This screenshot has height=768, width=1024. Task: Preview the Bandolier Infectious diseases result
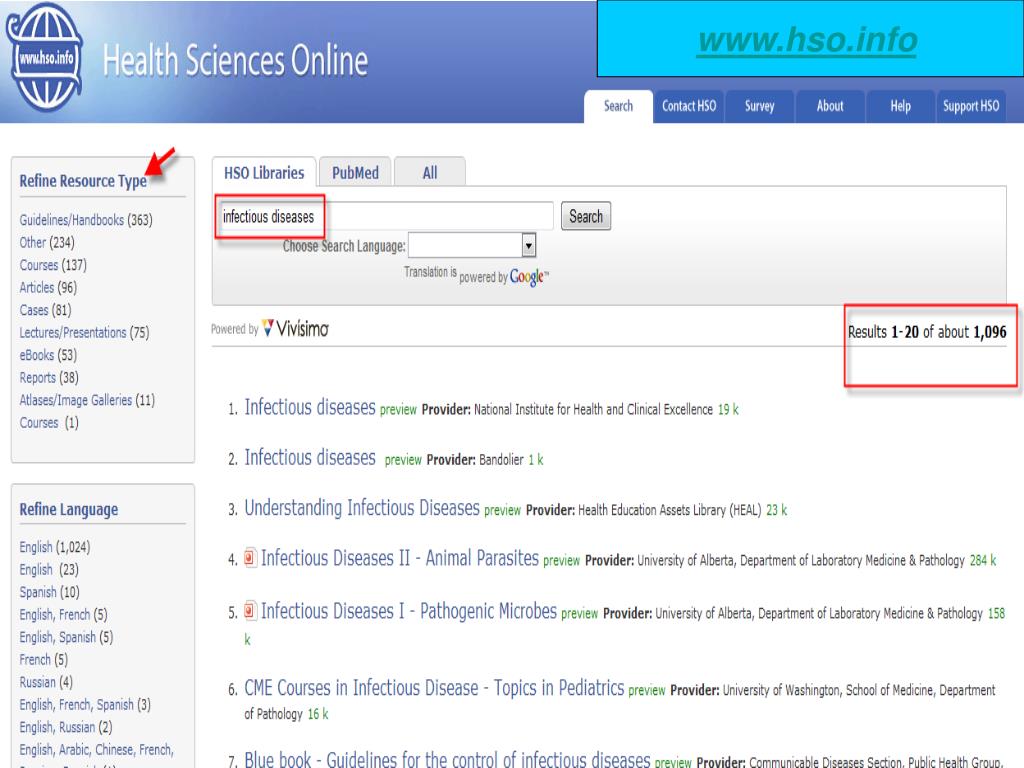(403, 460)
